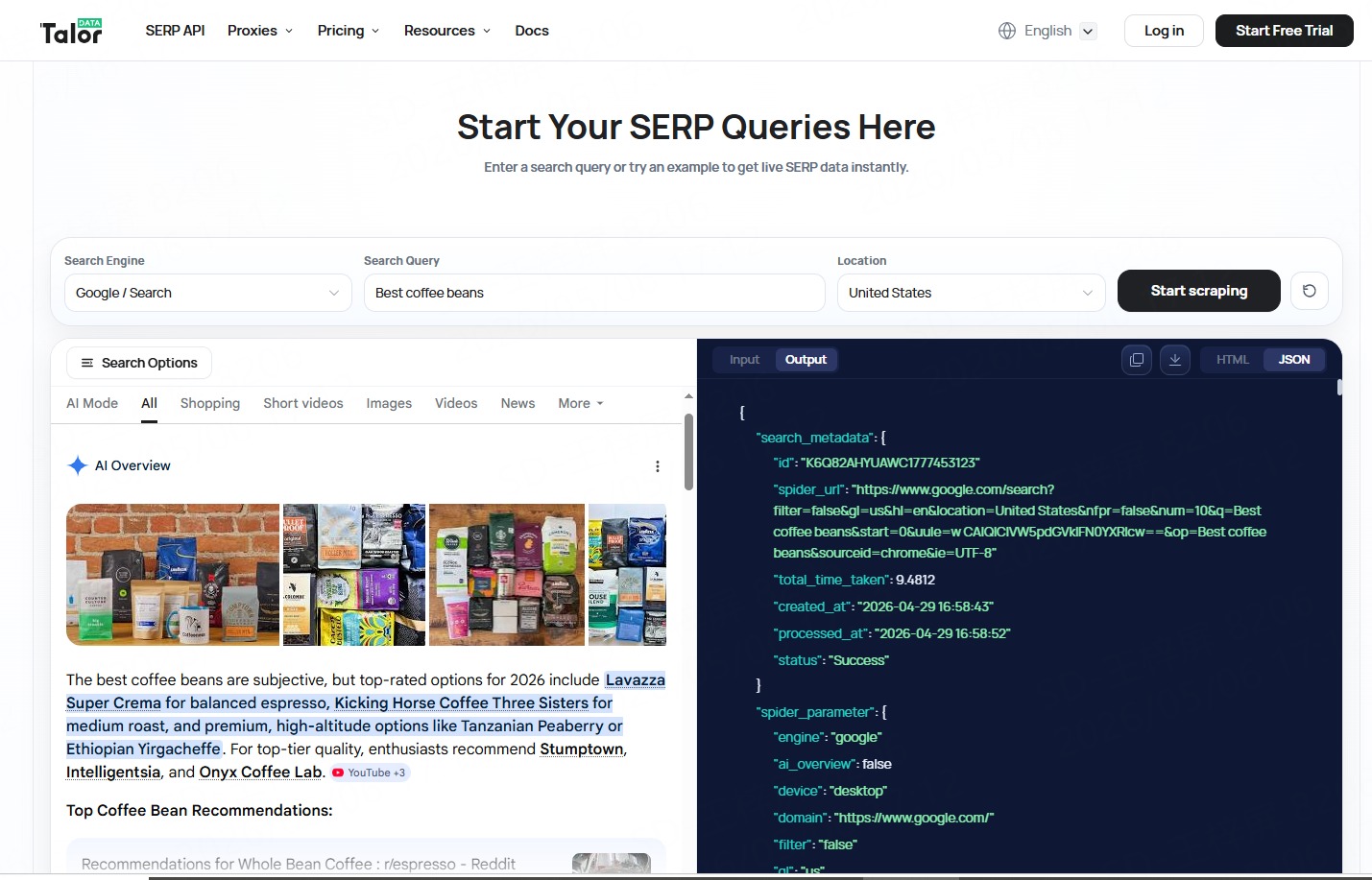Click the id value K6Q82AHYUAWC1777453123
This screenshot has width=1372, height=880.
890,463
